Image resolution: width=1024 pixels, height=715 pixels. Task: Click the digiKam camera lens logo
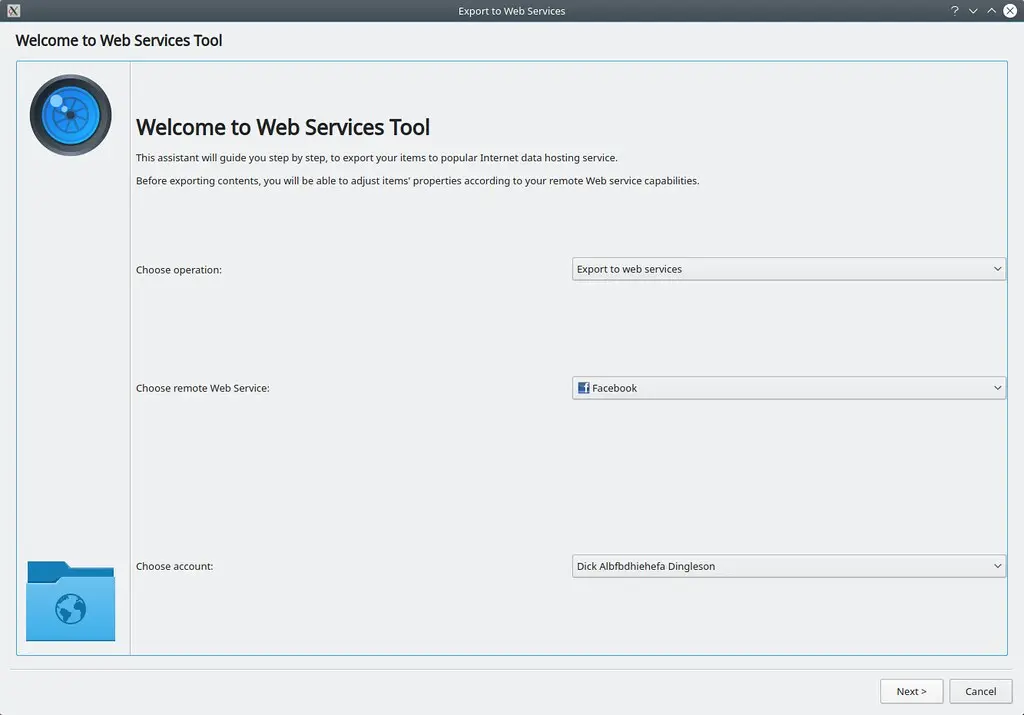point(72,114)
